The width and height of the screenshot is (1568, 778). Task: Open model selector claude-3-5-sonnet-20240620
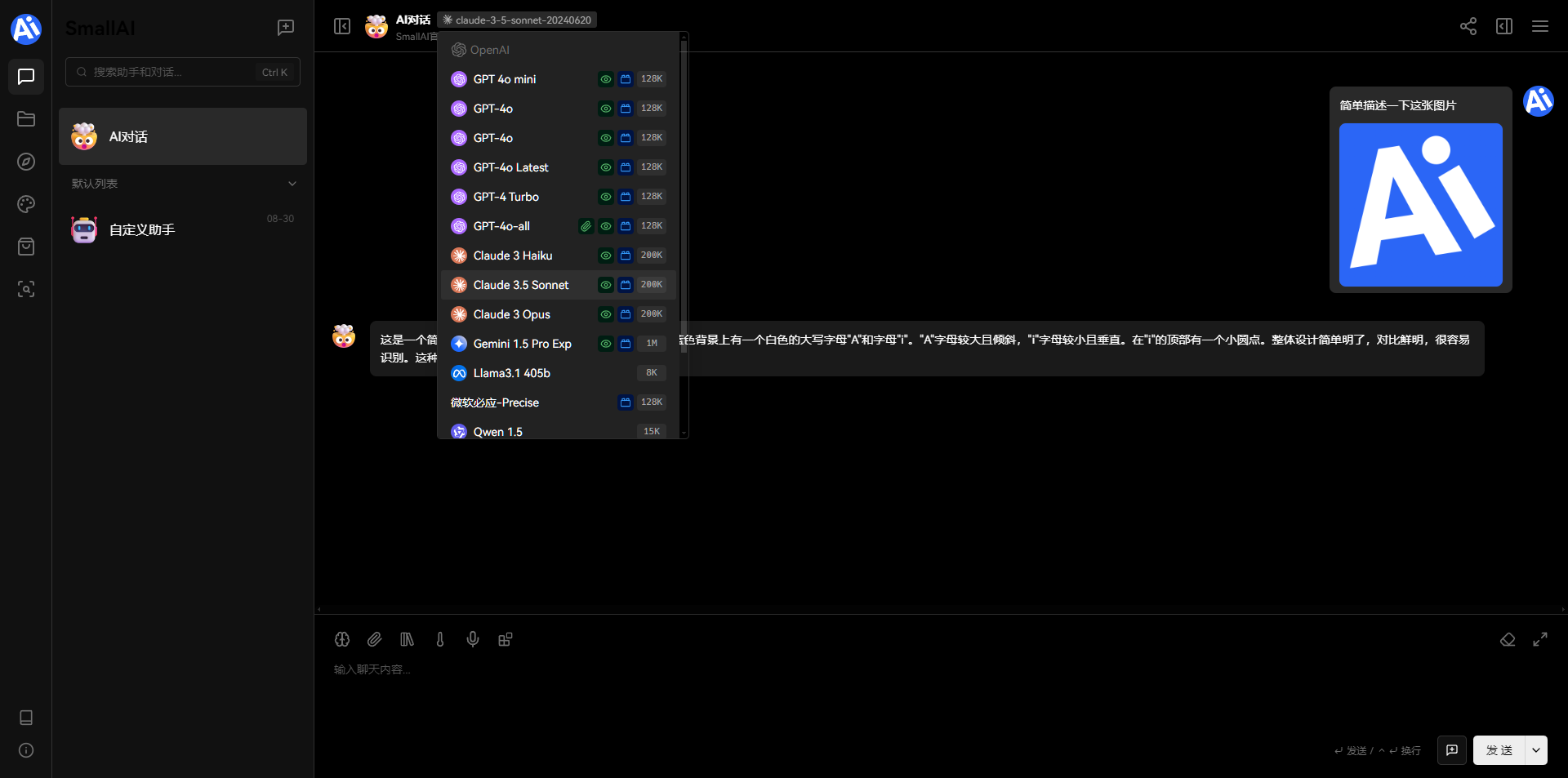(517, 20)
